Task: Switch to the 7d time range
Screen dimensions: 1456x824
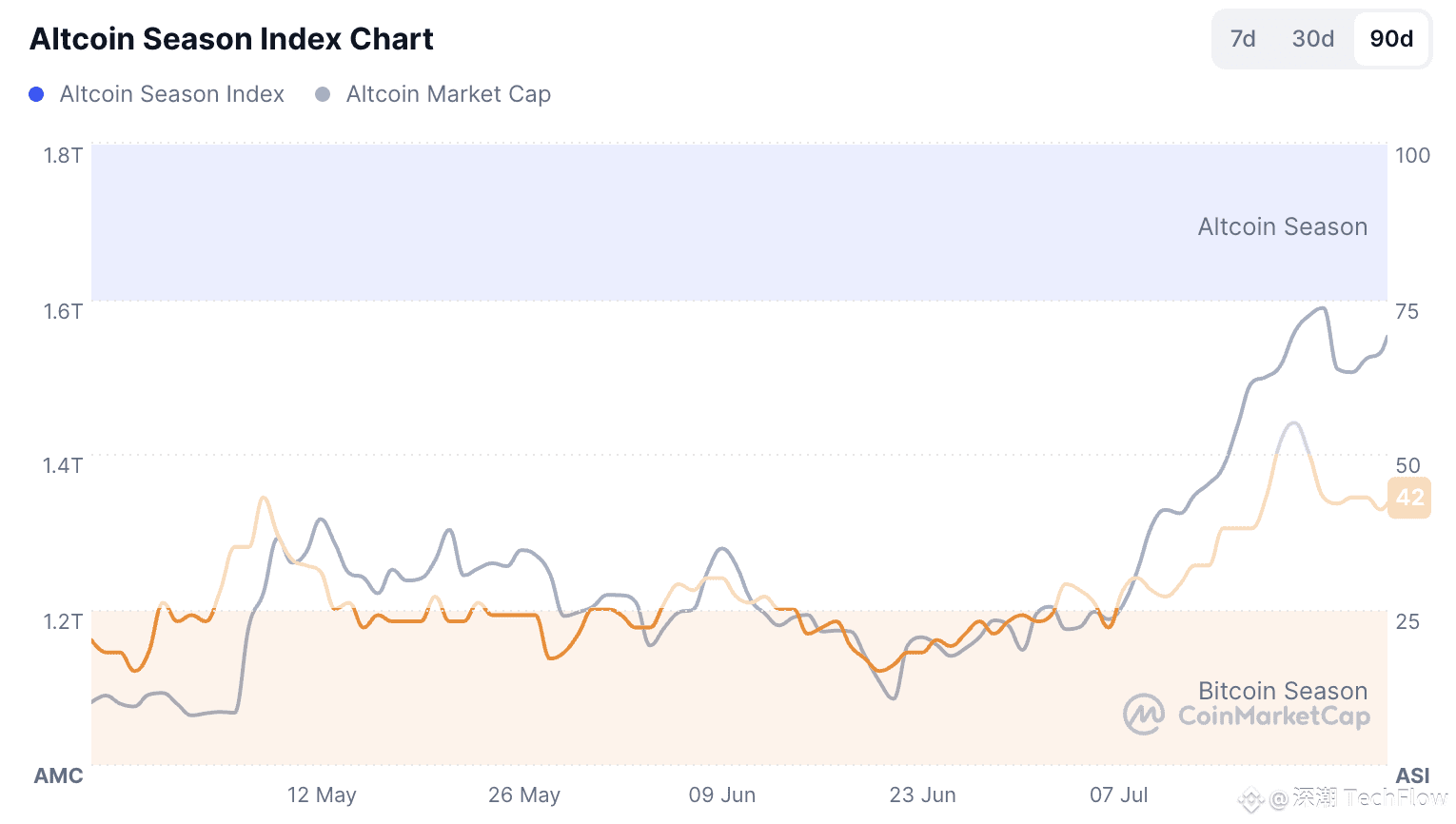Action: pos(1243,39)
